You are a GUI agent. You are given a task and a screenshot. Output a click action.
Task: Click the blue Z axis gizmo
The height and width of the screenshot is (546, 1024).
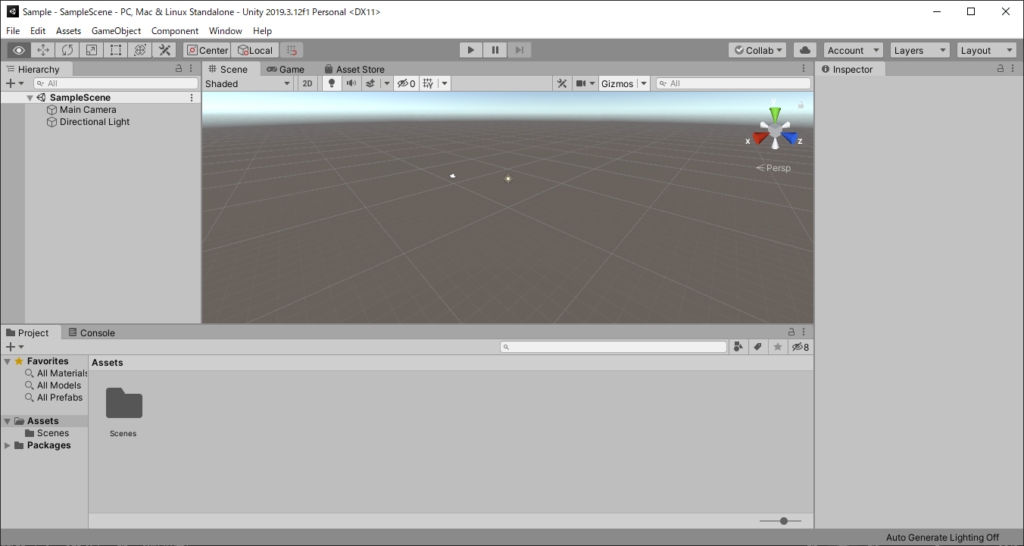click(x=790, y=138)
